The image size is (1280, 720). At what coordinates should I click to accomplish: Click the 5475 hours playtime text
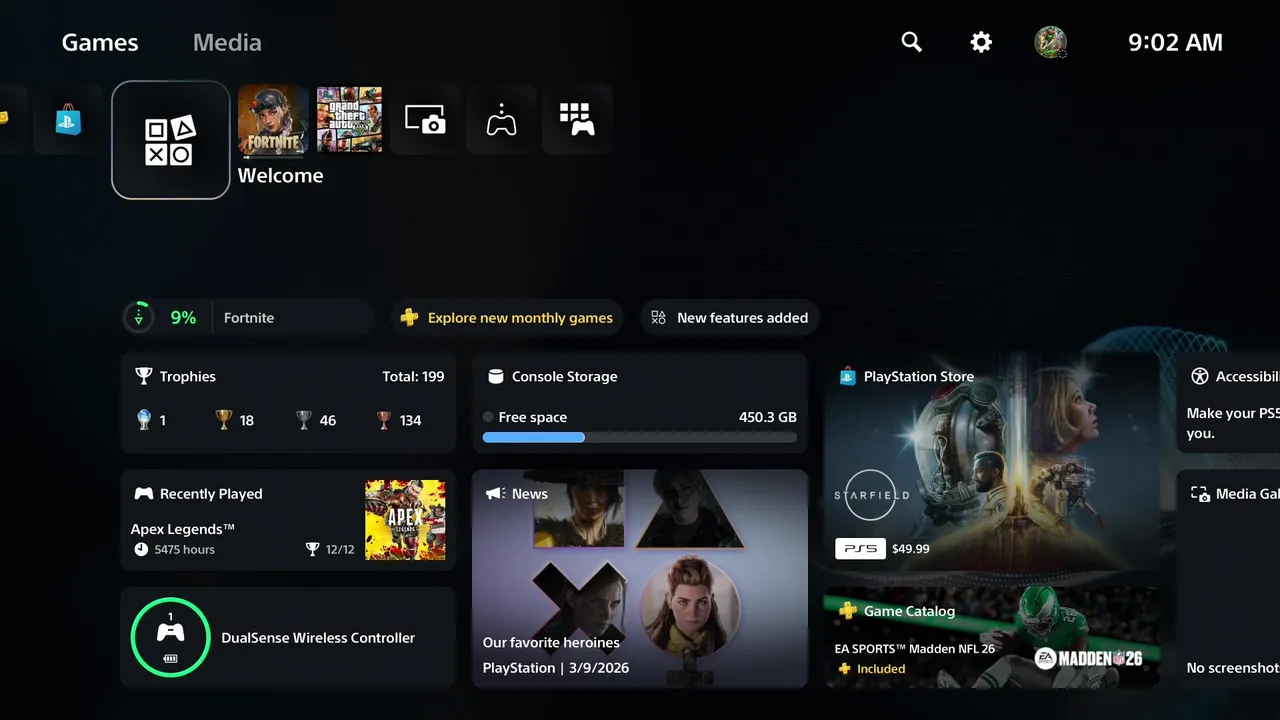[185, 550]
